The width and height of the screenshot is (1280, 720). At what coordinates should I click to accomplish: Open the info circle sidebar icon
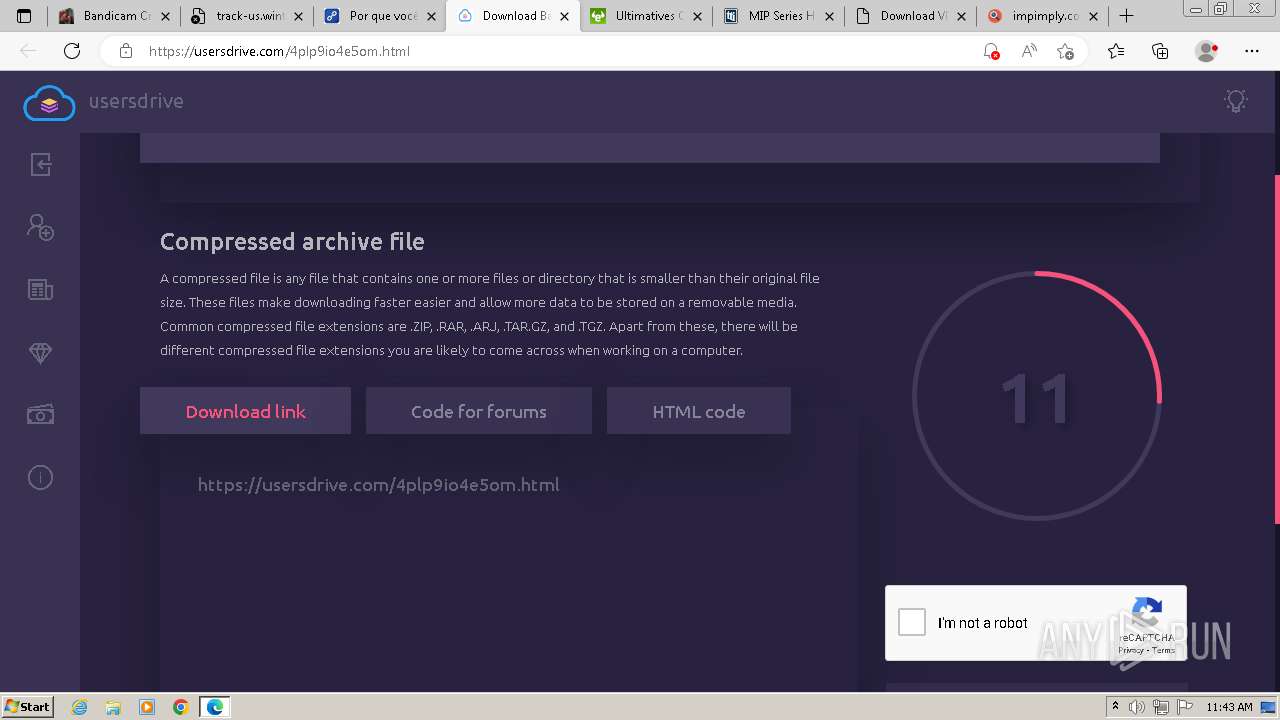[x=40, y=477]
